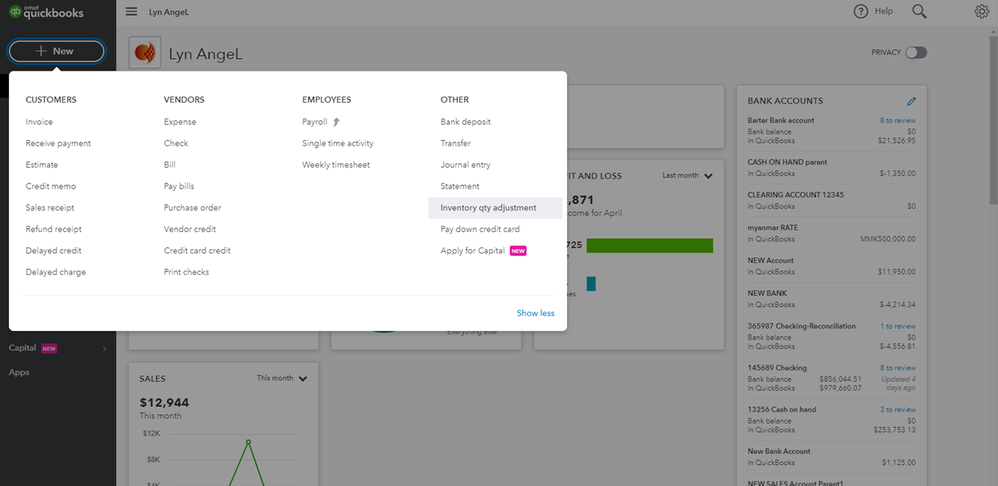Toggle the hamburger navigation menu
The width and height of the screenshot is (998, 486).
coord(131,11)
